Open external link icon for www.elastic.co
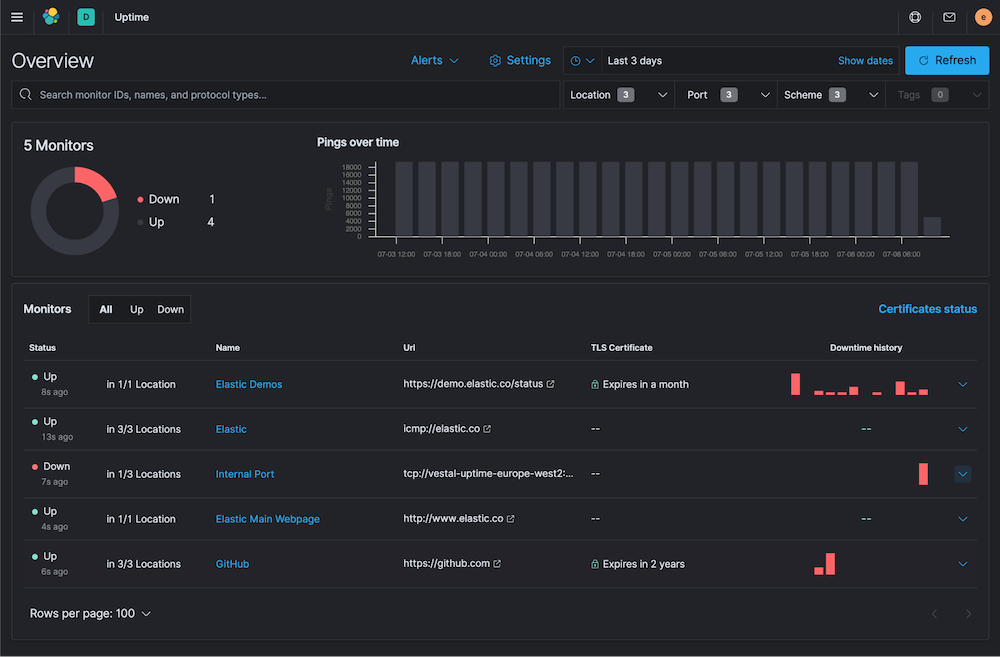The height and width of the screenshot is (657, 1000). 511,519
